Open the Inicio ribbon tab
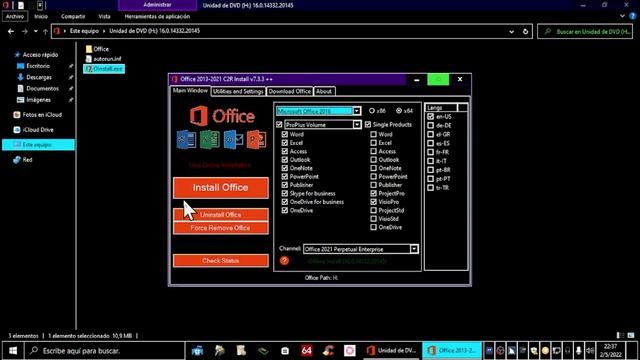Image resolution: width=640 pixels, height=360 pixels. [x=41, y=16]
